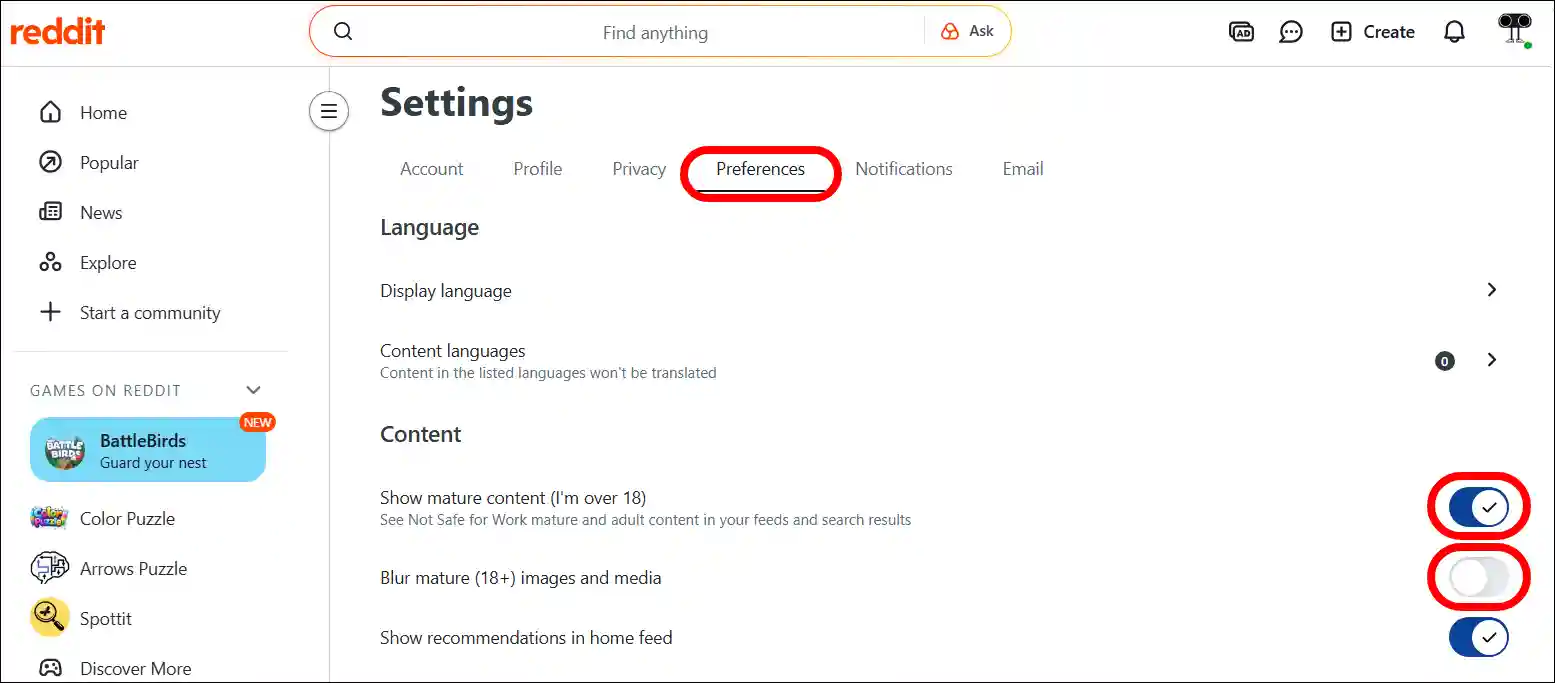Launch the BattleBirds game
The width and height of the screenshot is (1555, 683).
(x=148, y=450)
